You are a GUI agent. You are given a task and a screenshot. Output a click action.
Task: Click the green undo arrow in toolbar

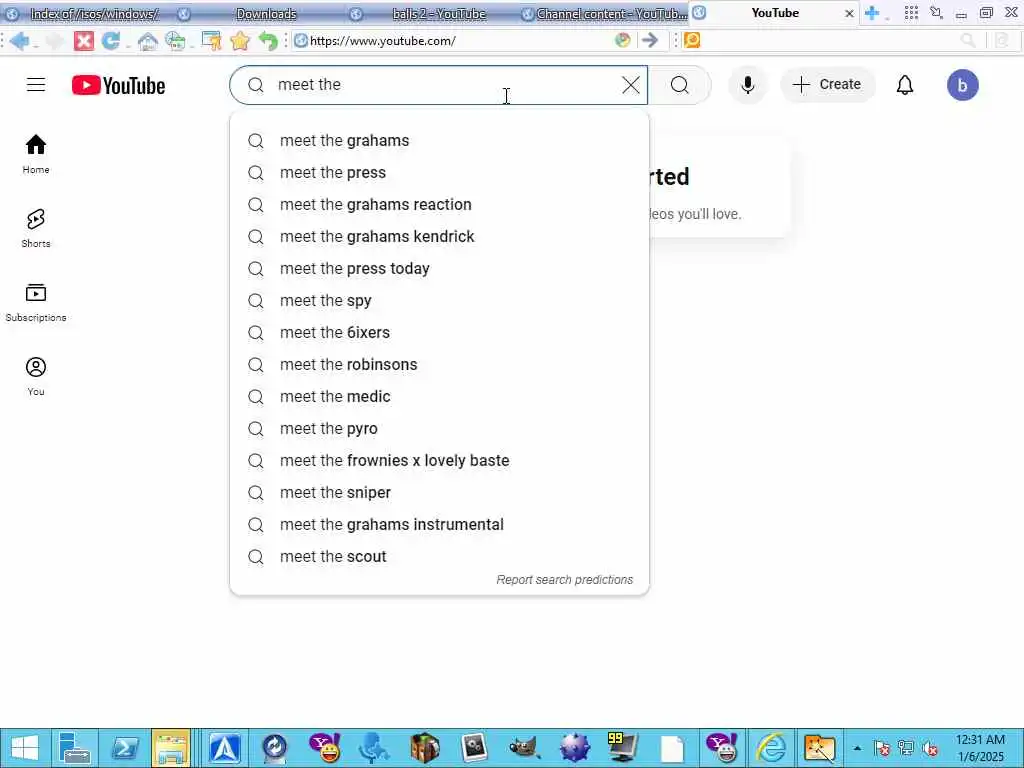tap(268, 41)
